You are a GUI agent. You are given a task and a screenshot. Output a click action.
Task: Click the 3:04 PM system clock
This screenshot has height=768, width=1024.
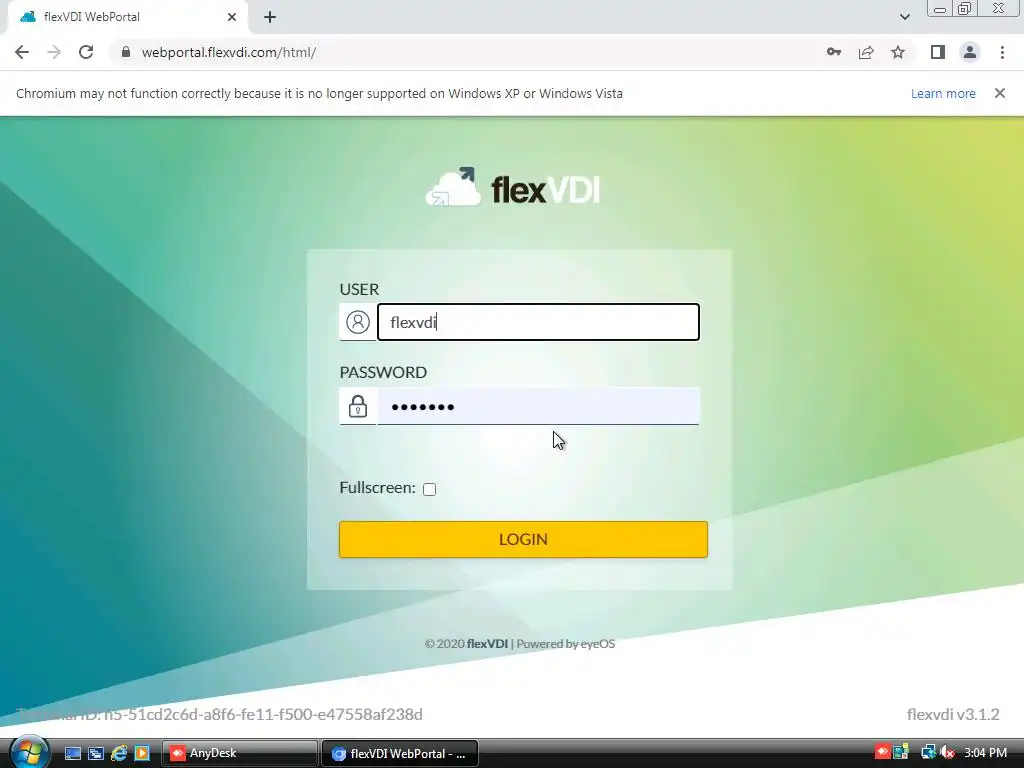(x=985, y=753)
